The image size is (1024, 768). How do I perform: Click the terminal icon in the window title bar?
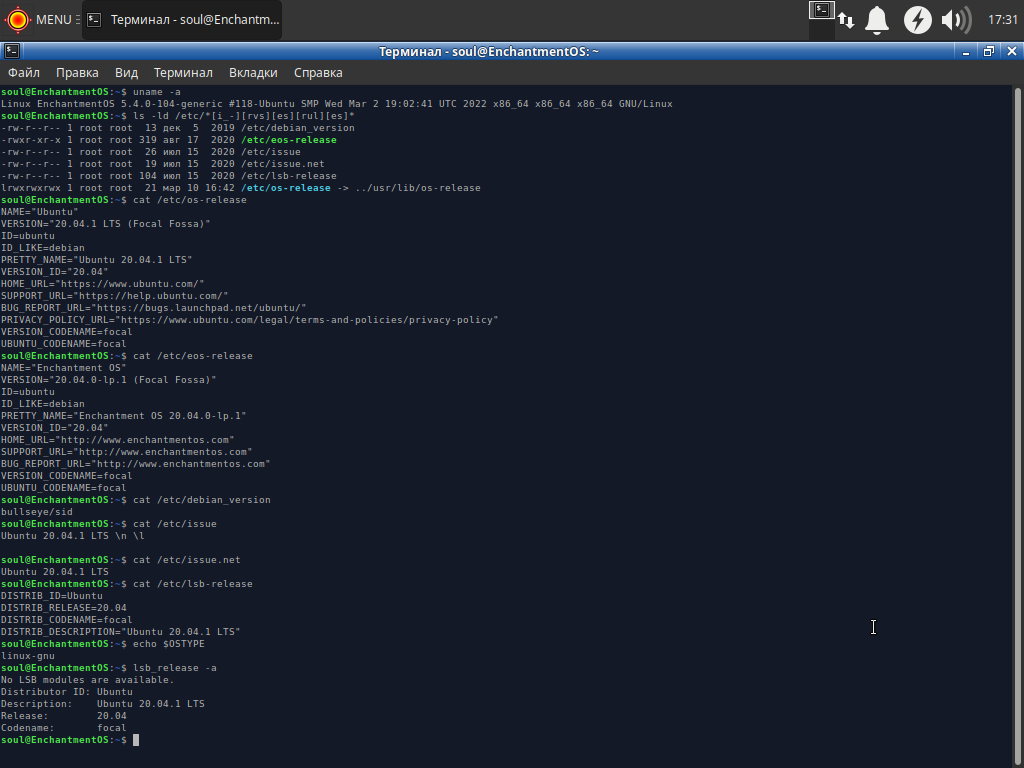[12, 51]
